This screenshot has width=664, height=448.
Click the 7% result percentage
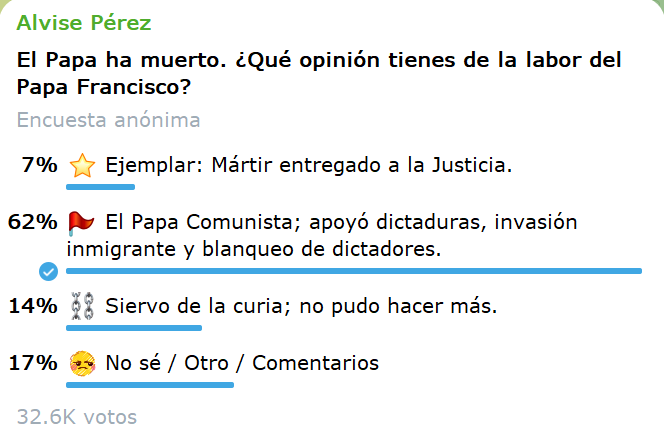coord(39,165)
